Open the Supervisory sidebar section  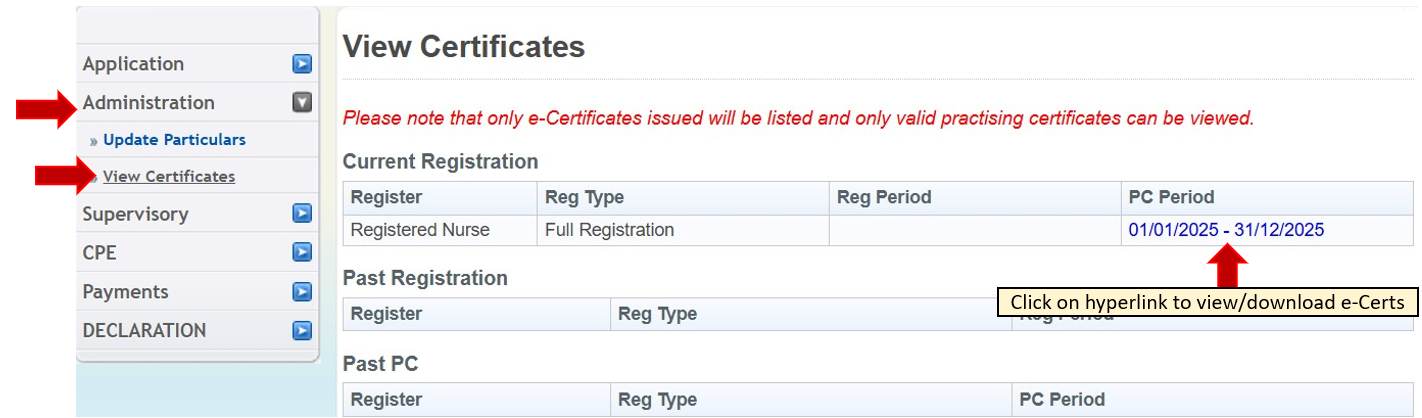coord(135,214)
